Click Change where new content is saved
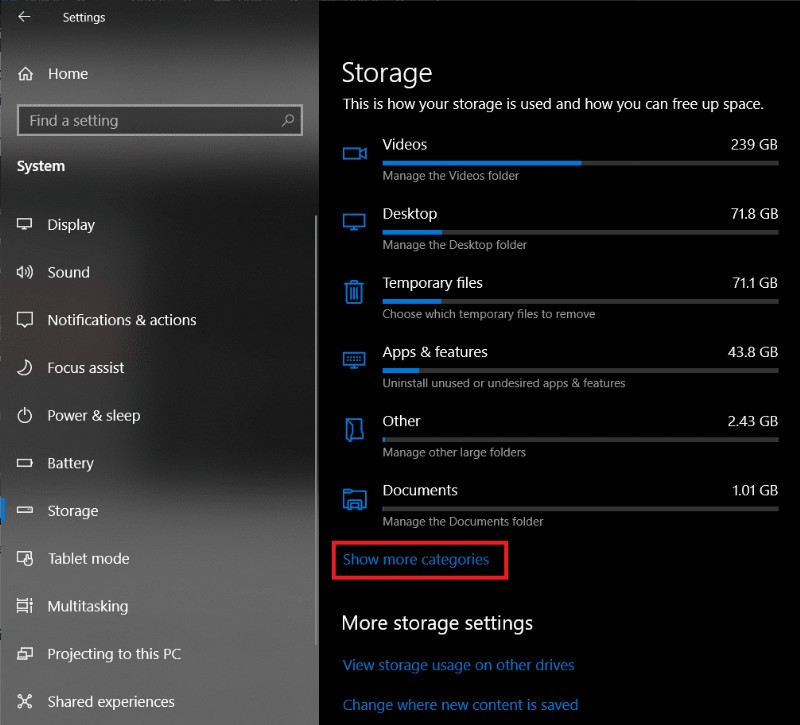800x725 pixels. pyautogui.click(x=460, y=705)
